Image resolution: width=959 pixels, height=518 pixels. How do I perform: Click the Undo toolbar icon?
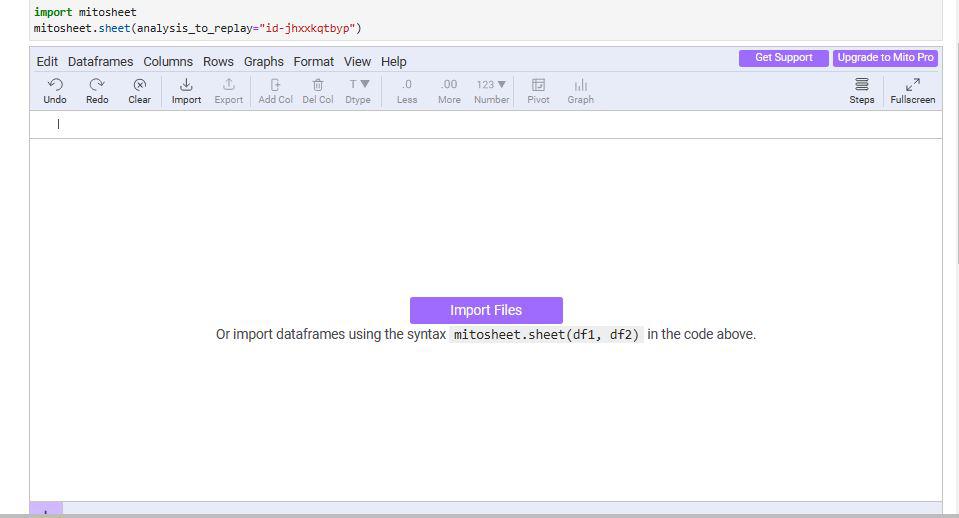coord(55,91)
